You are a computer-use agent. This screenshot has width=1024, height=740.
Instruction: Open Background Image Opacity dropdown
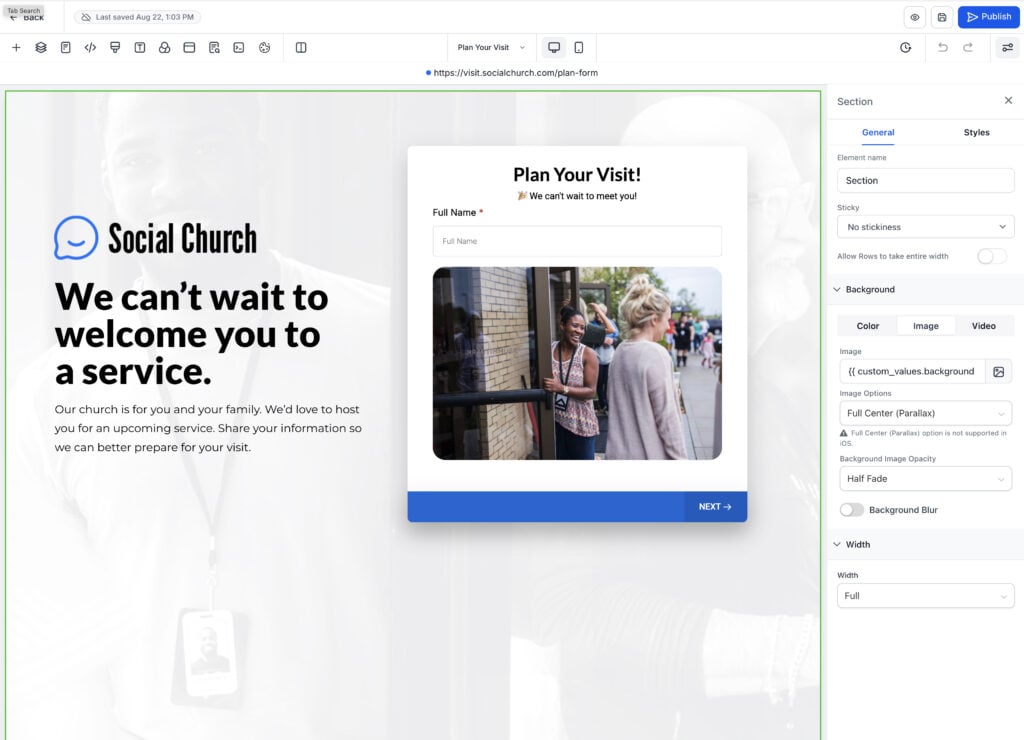click(925, 479)
